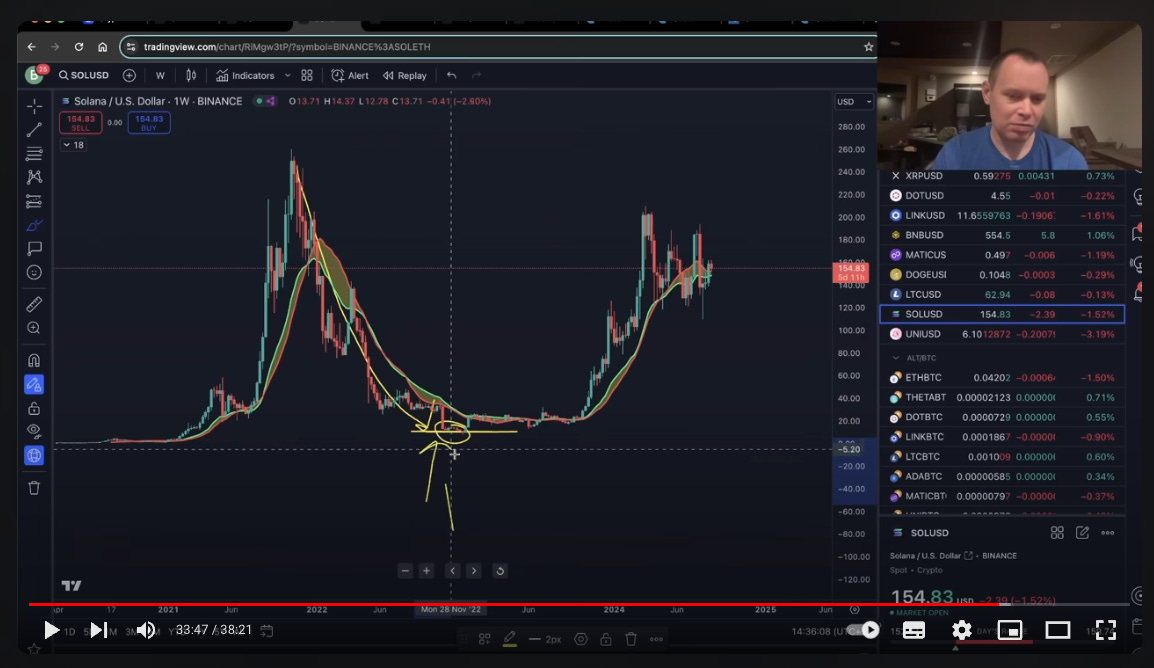This screenshot has width=1154, height=668.
Task: Move chart right with arrow button
Action: [474, 571]
